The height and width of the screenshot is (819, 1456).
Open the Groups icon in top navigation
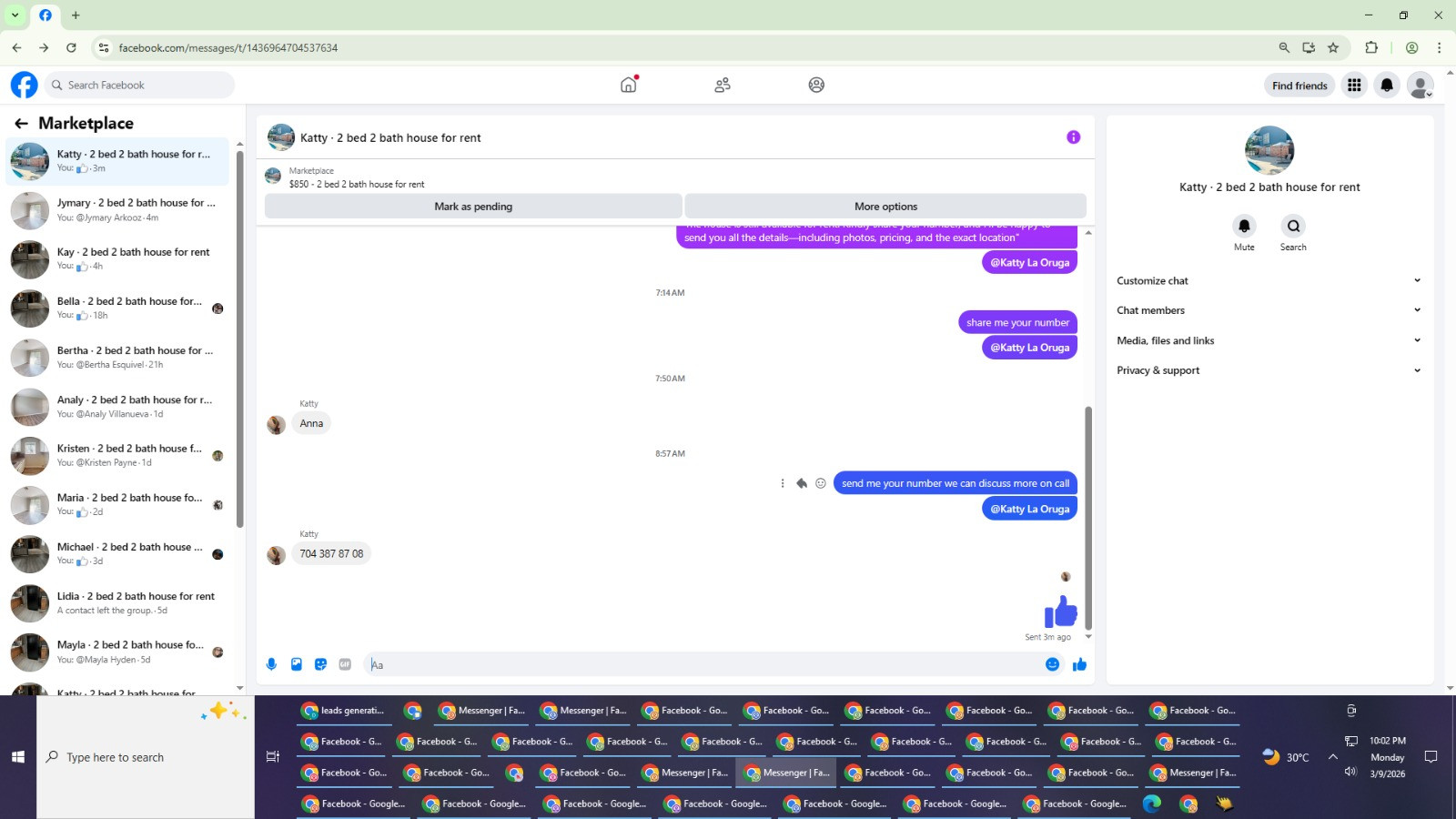816,85
